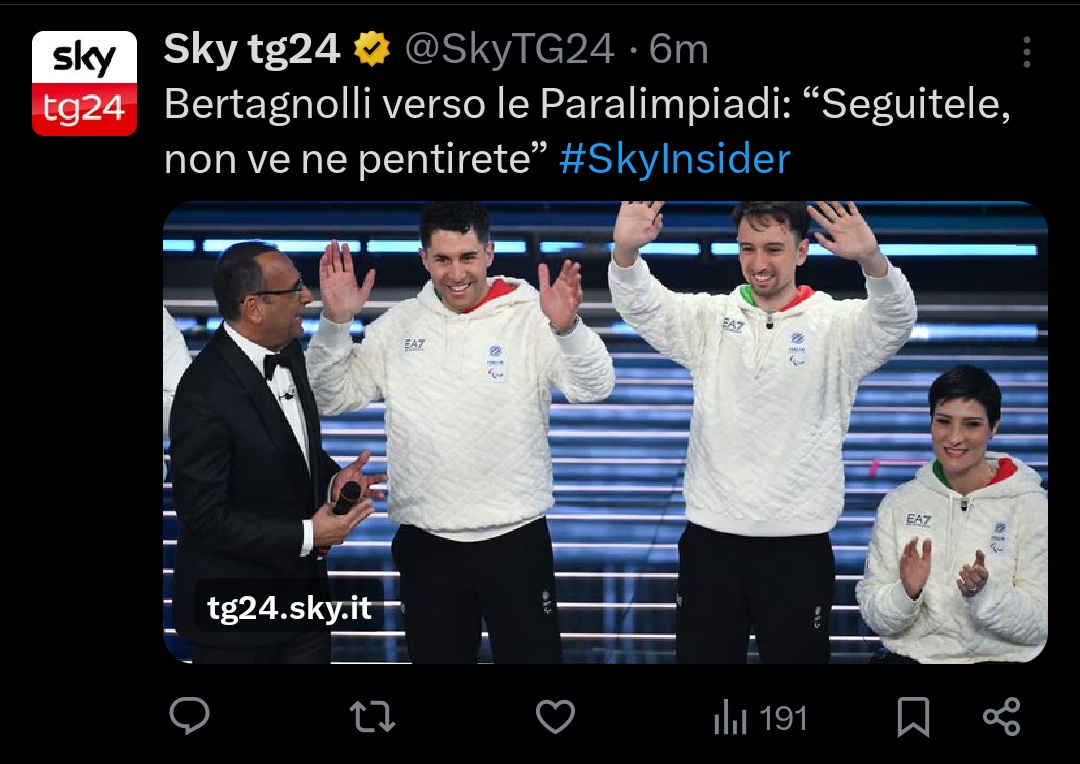This screenshot has height=764, width=1080.
Task: Like the tweet with heart icon
Action: coord(555,716)
